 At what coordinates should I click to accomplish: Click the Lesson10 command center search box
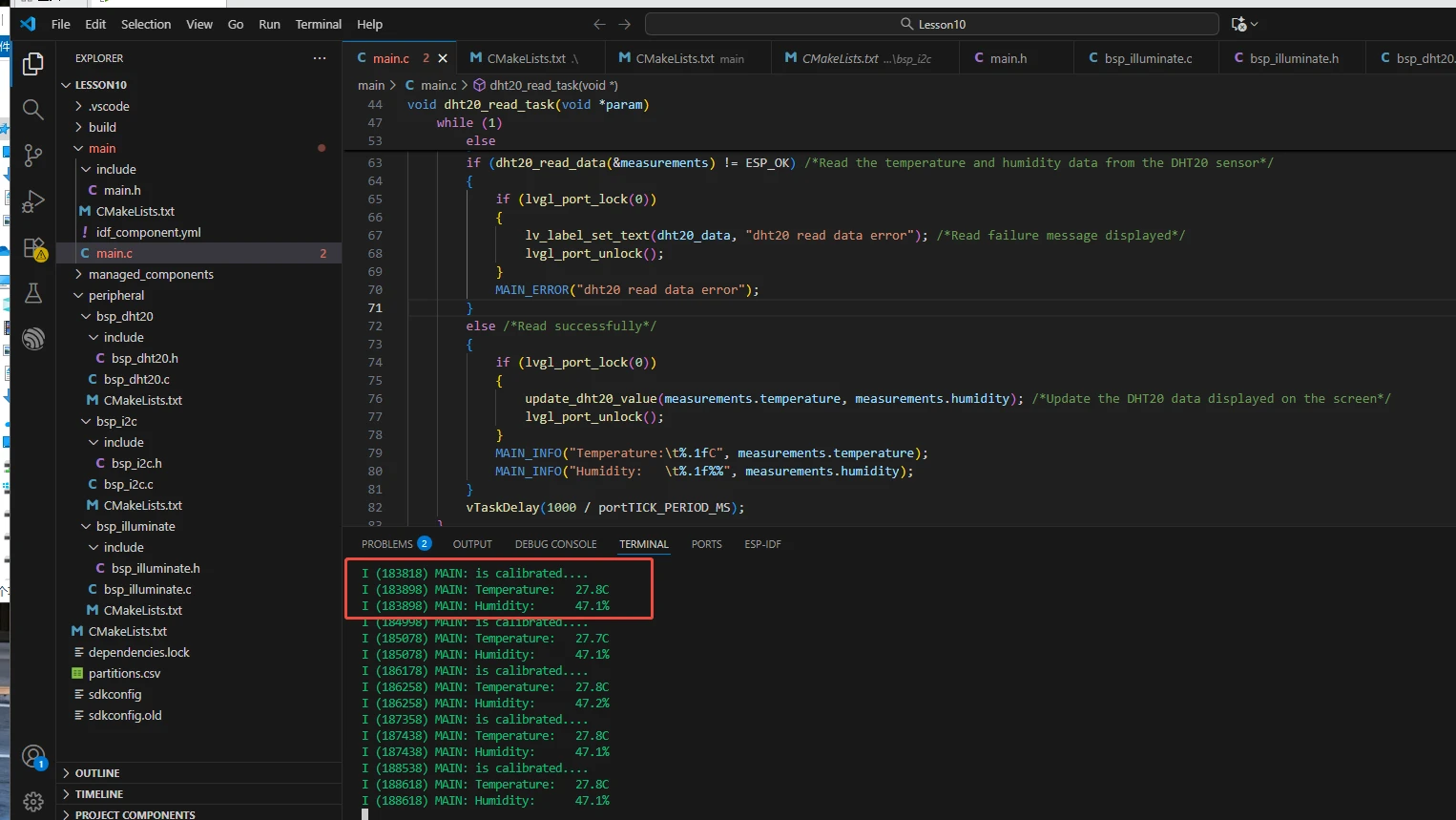pos(931,24)
